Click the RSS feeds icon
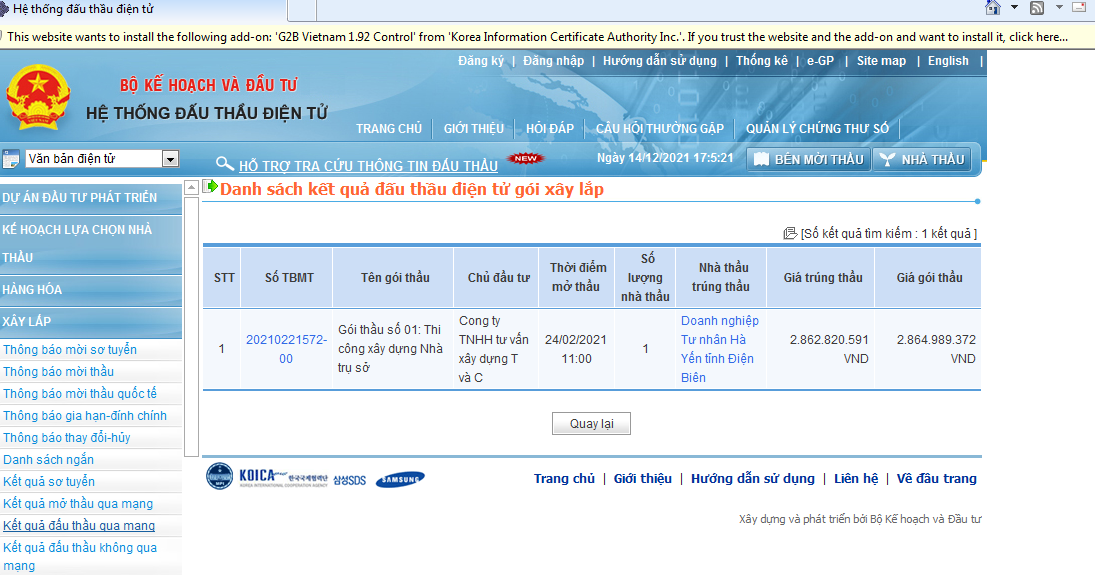The height and width of the screenshot is (575, 1095). (x=1037, y=8)
